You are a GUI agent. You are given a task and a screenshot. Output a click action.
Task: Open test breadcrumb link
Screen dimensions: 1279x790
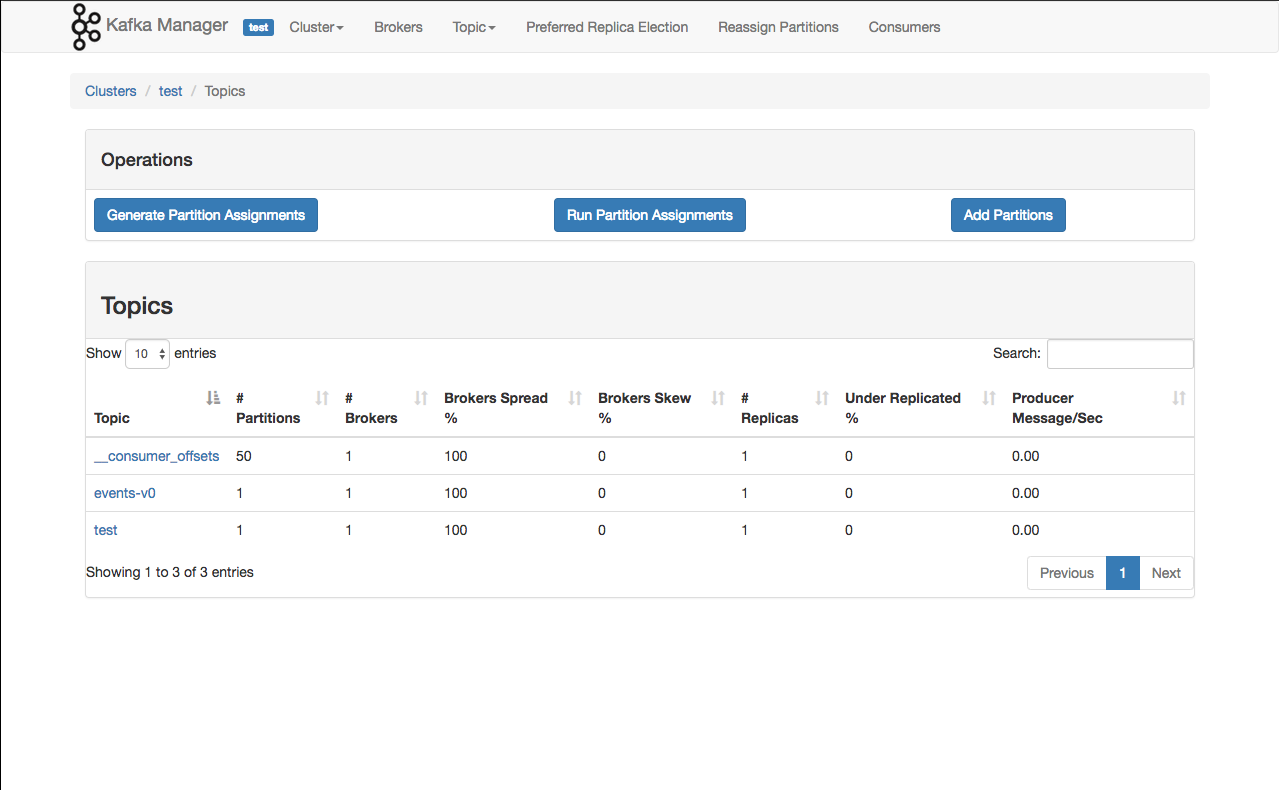pos(171,91)
